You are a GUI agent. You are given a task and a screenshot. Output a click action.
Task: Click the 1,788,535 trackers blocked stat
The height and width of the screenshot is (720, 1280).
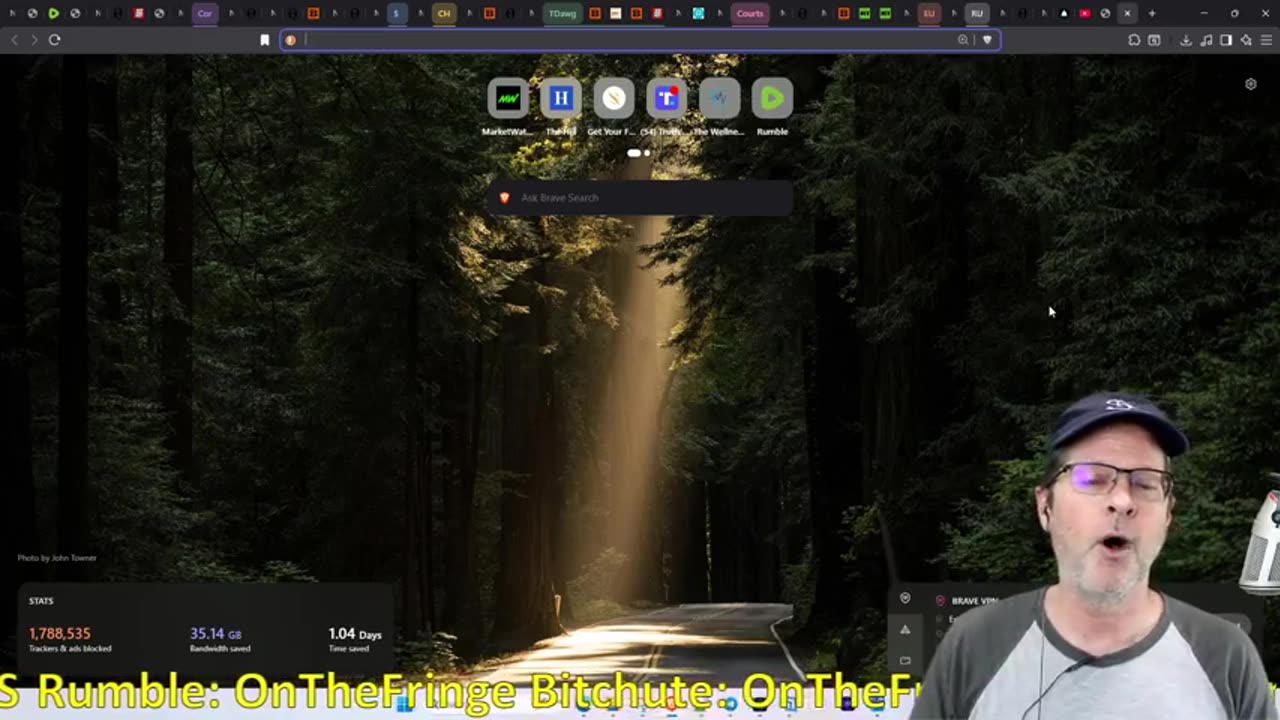tap(70, 639)
